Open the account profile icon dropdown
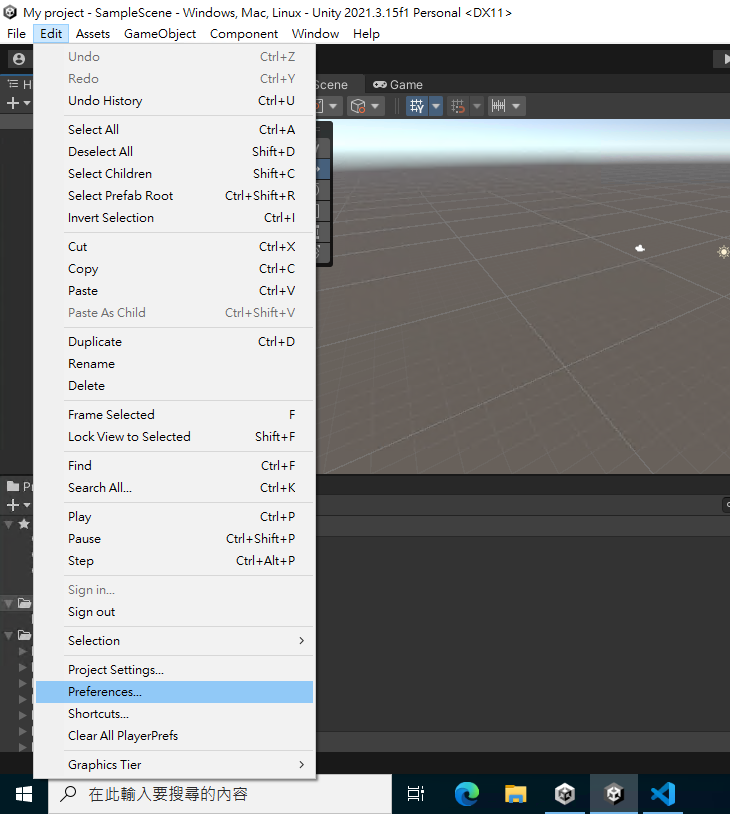Viewport: 730px width, 814px height. [19, 59]
